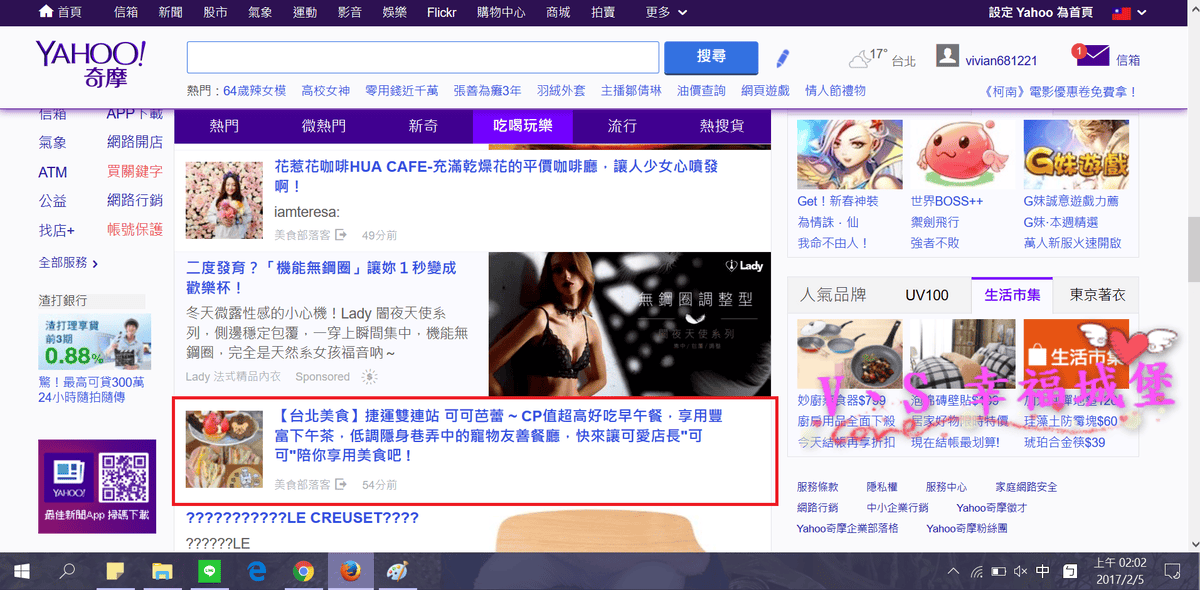Select the 流行 news tab
The image size is (1200, 590).
[622, 126]
